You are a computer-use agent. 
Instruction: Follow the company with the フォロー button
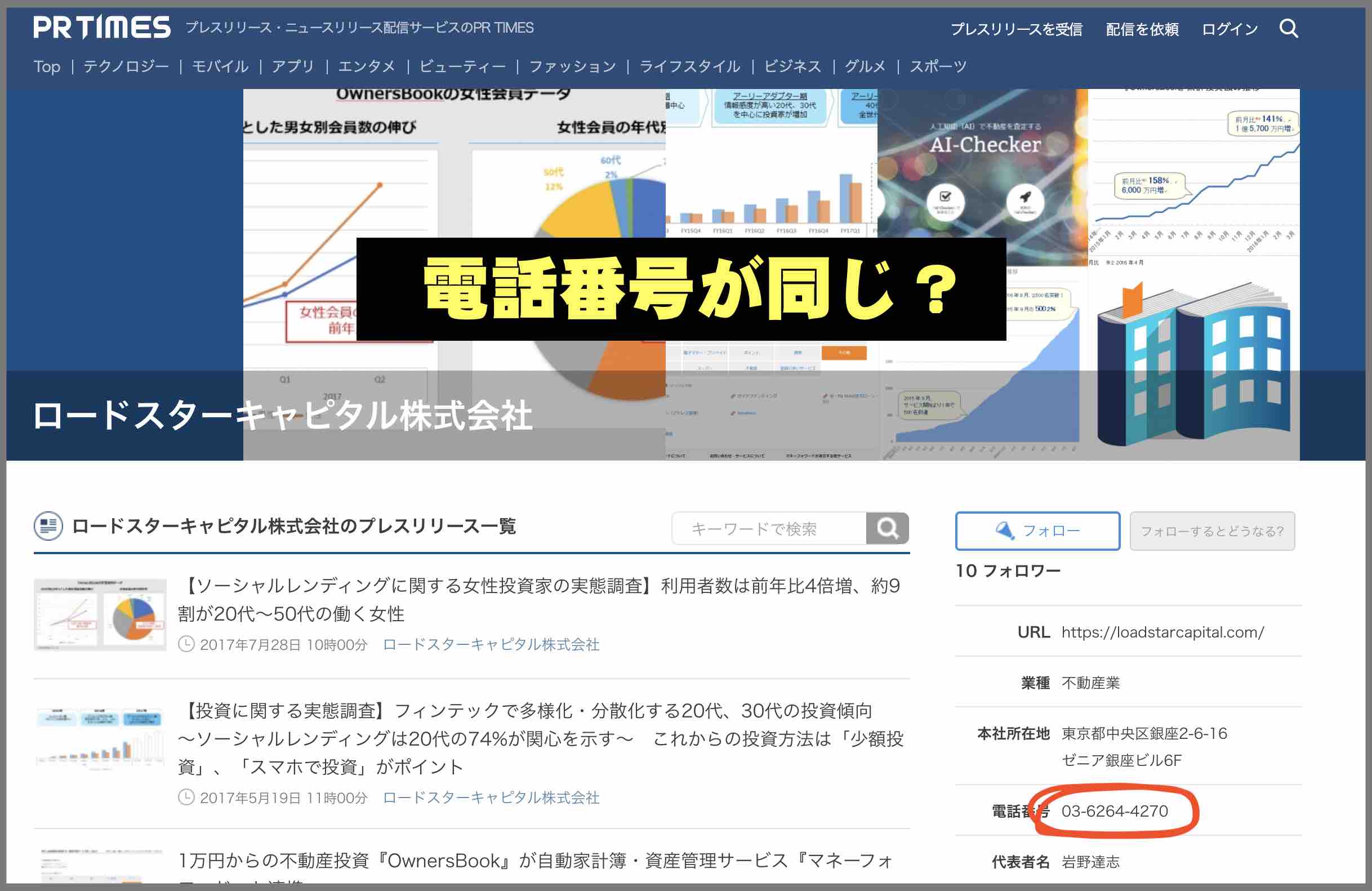[x=1037, y=531]
